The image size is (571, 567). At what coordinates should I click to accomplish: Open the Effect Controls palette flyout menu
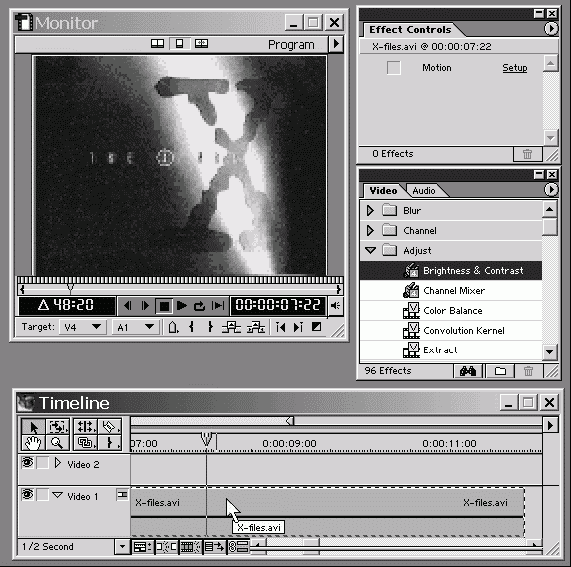(x=551, y=28)
